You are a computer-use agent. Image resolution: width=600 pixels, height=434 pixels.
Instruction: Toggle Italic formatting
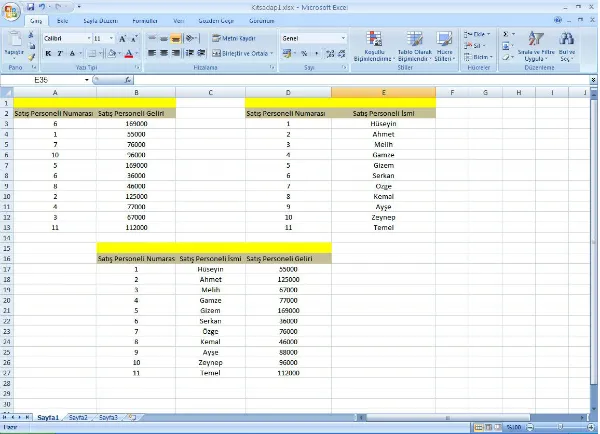[x=60, y=53]
